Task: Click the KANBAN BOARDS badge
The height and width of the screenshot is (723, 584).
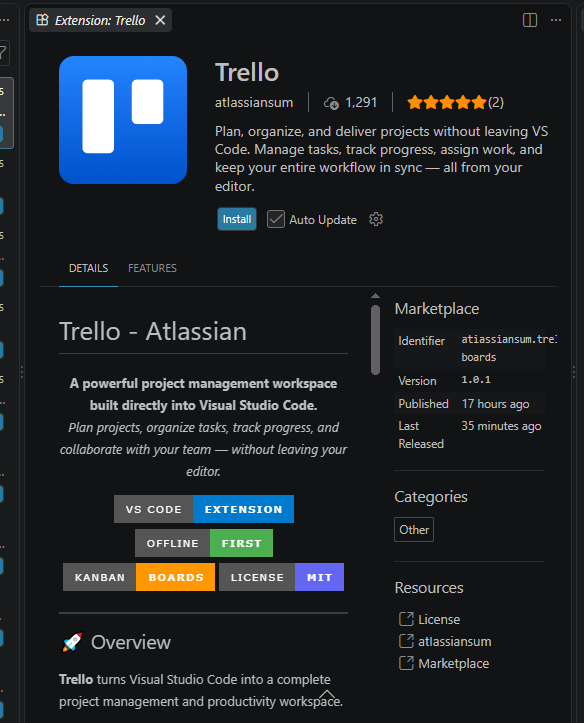Action: (x=139, y=577)
